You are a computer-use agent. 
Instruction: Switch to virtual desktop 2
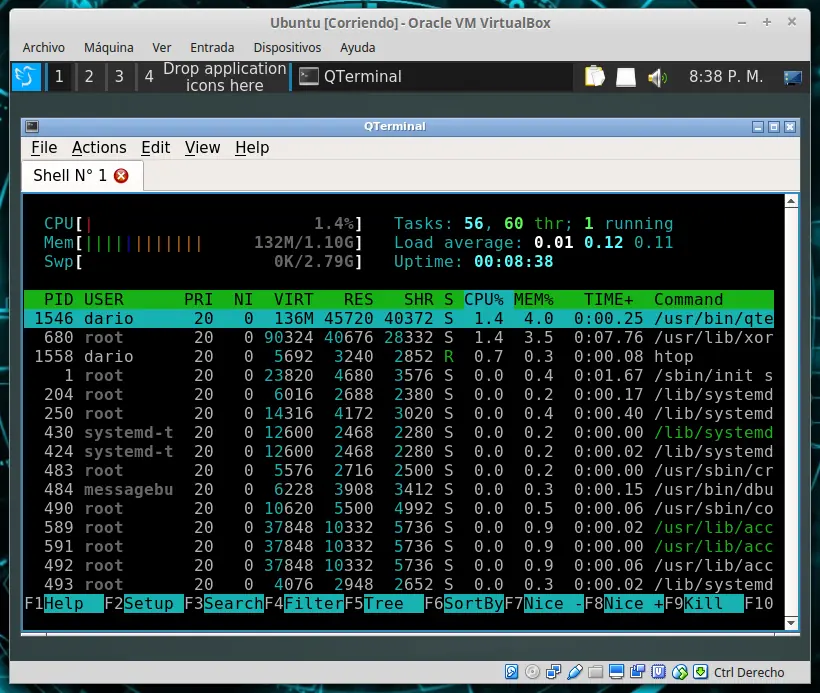89,77
